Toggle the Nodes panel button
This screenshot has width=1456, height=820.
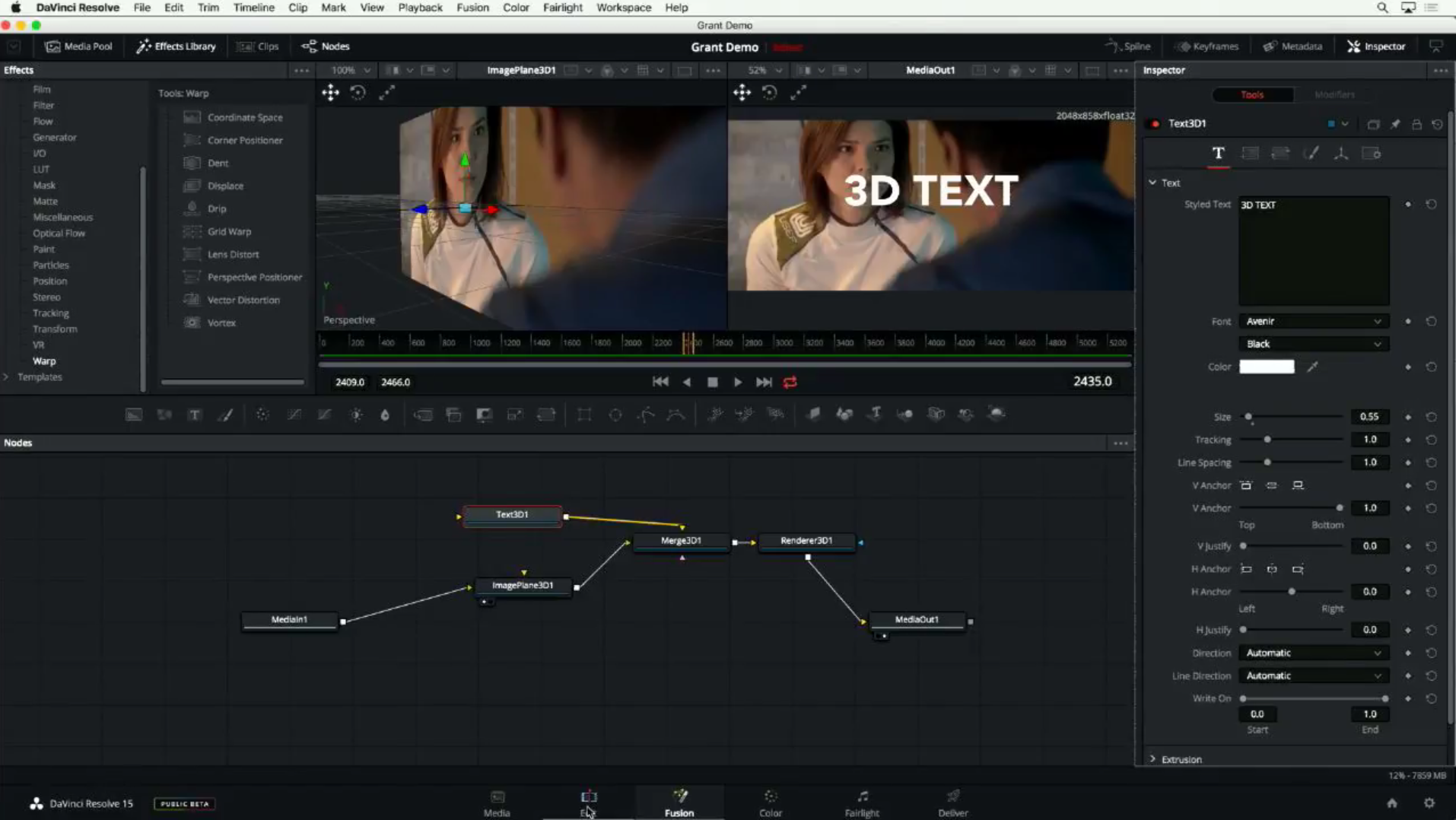point(326,46)
